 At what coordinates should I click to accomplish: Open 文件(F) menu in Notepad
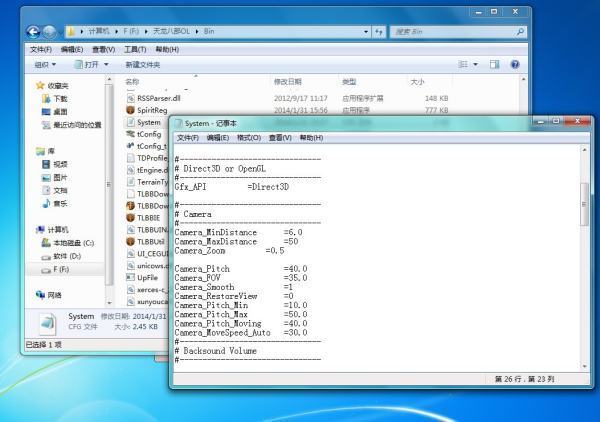188,138
